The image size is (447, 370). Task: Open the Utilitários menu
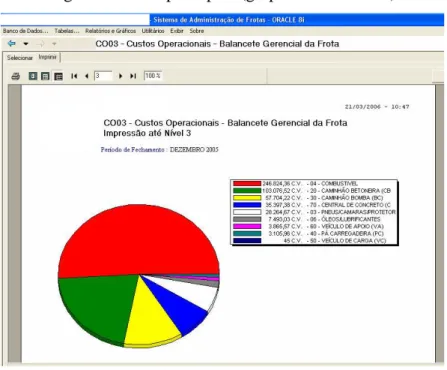coord(153,31)
